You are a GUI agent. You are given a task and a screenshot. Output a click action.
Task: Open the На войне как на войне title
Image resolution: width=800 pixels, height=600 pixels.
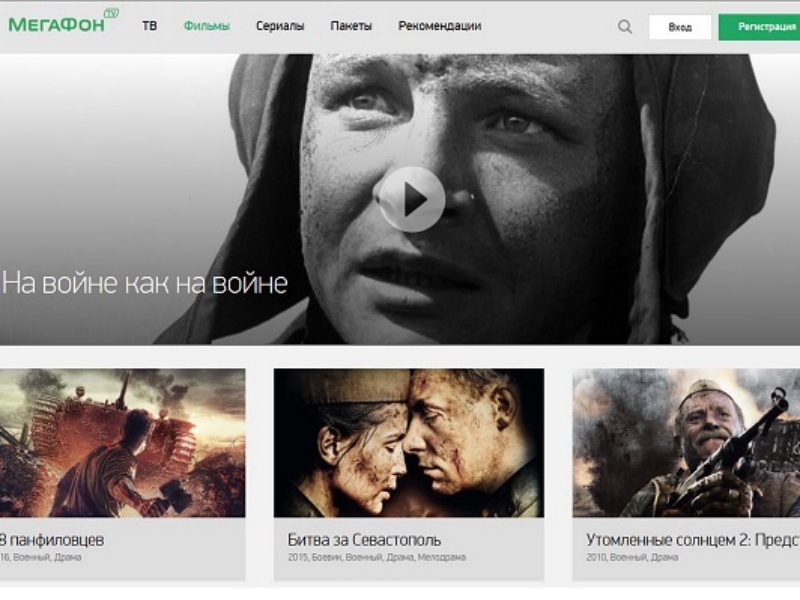[145, 283]
